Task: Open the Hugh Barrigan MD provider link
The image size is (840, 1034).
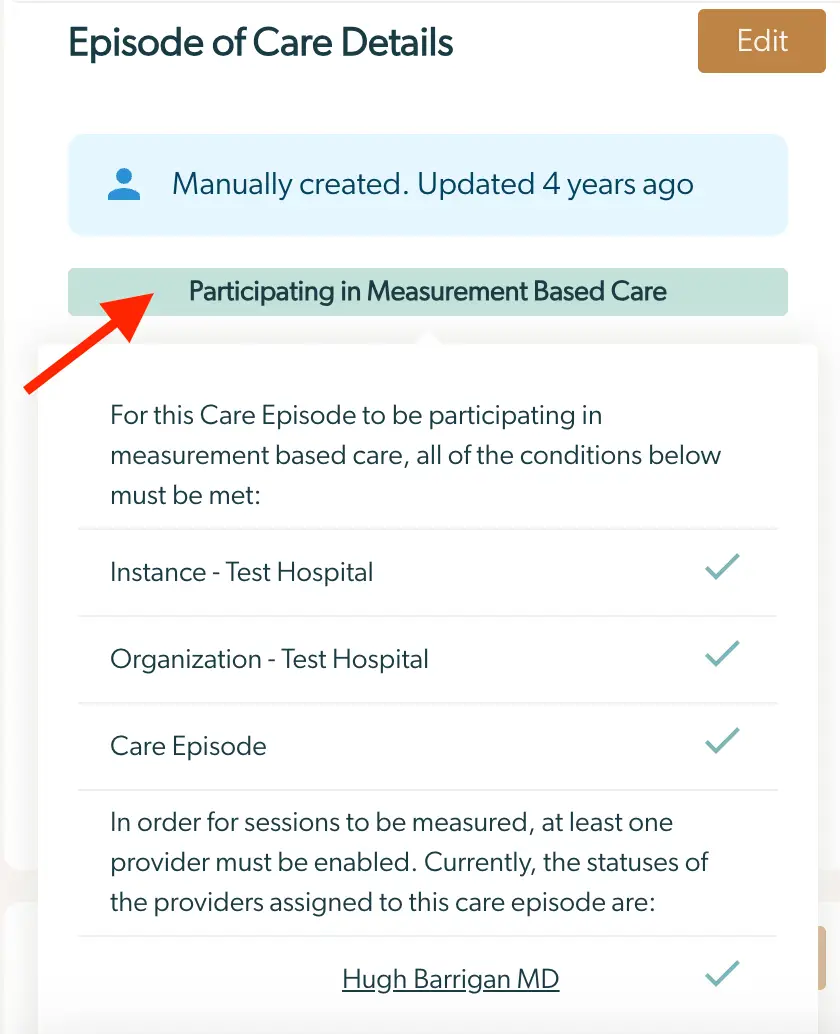Action: click(x=450, y=979)
